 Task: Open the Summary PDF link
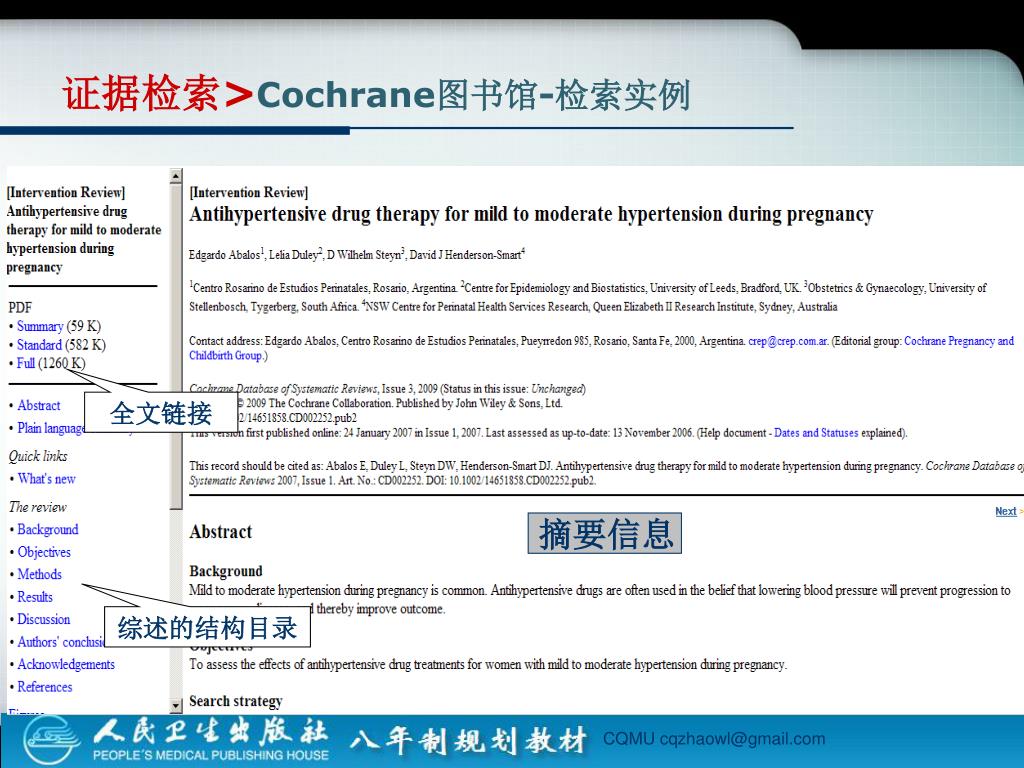click(x=40, y=326)
